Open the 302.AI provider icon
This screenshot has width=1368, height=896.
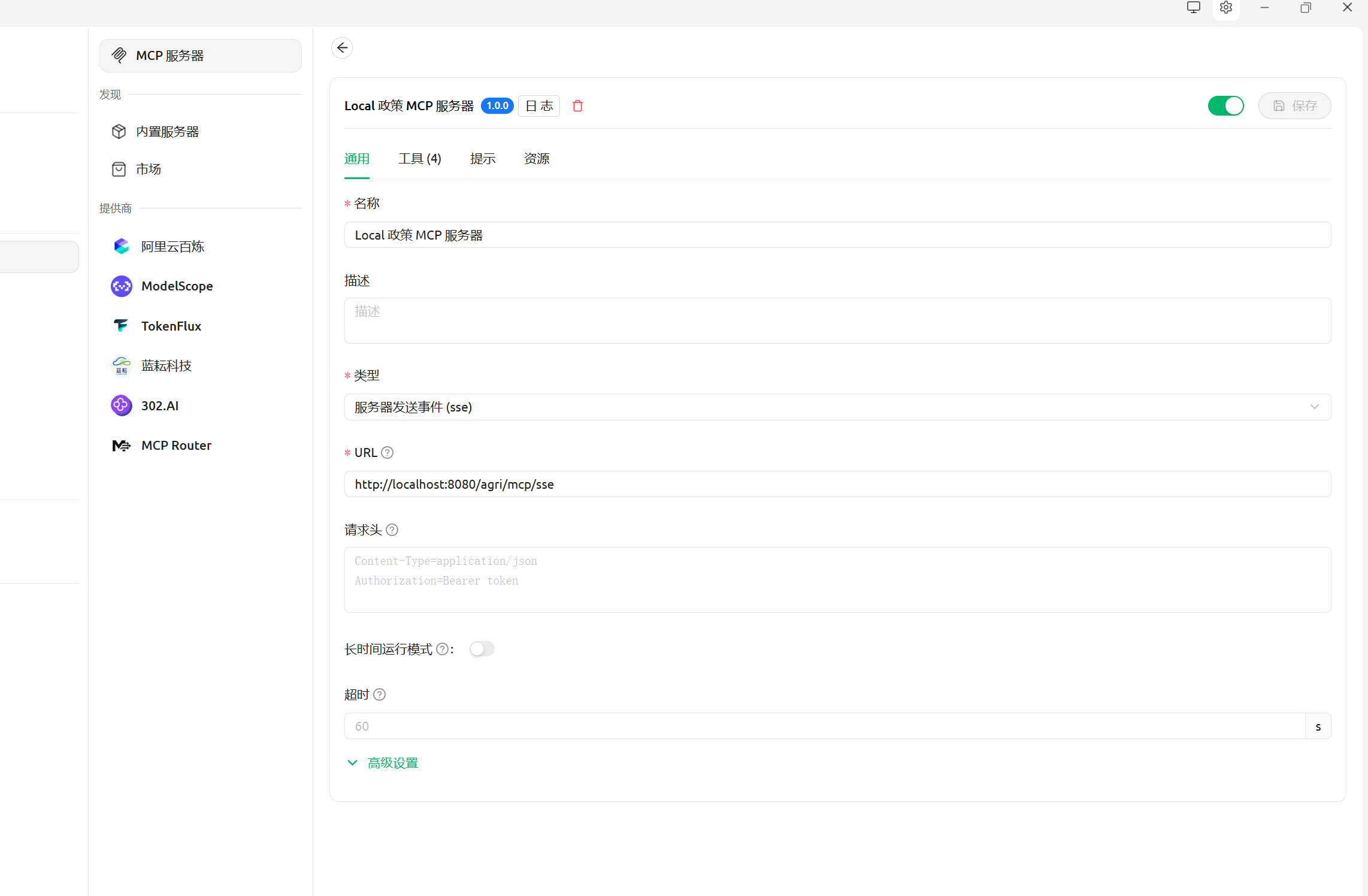point(122,405)
